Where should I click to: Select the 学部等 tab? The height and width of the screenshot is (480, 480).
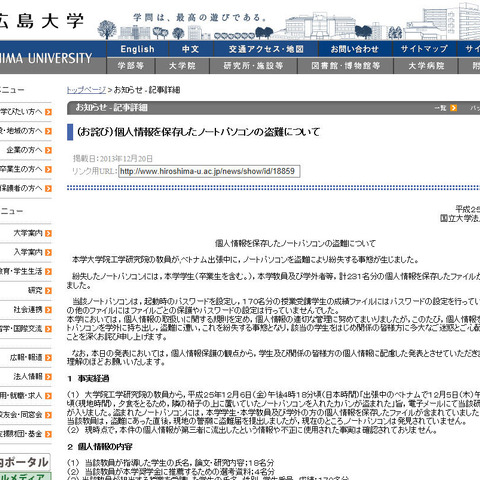tap(131, 66)
